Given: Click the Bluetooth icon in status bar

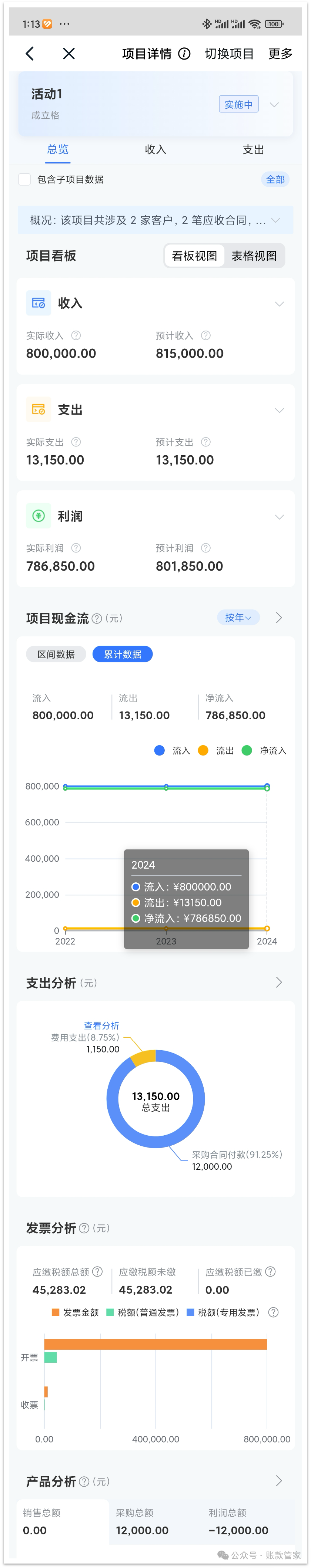Looking at the screenshot, I should tap(207, 24).
